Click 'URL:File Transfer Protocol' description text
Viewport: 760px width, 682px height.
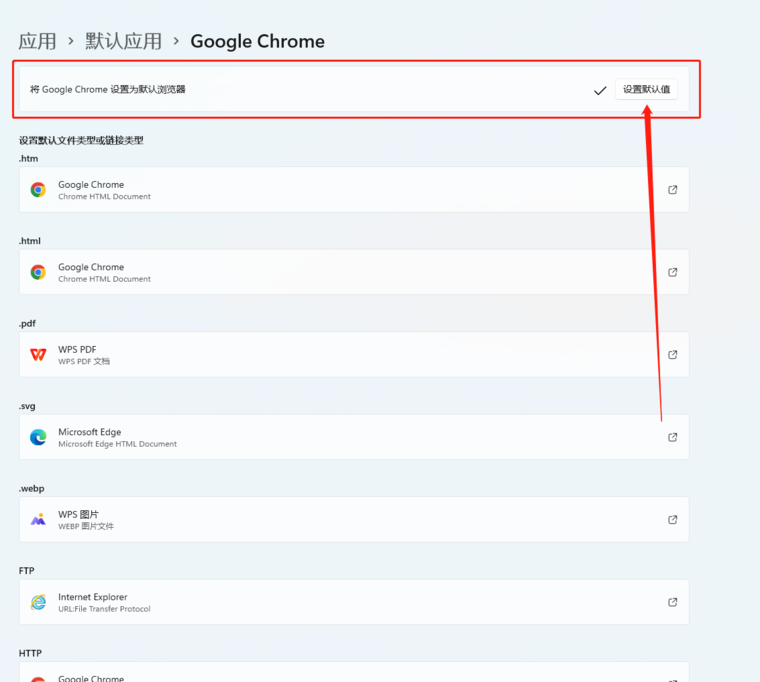pos(104,608)
